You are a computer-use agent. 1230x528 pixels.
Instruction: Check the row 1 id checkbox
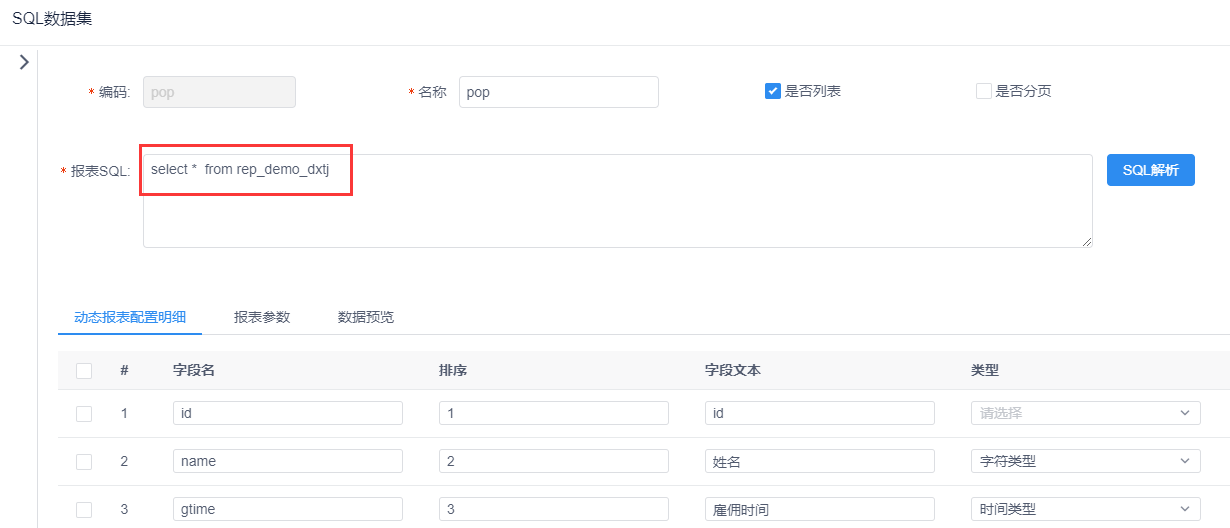[84, 413]
